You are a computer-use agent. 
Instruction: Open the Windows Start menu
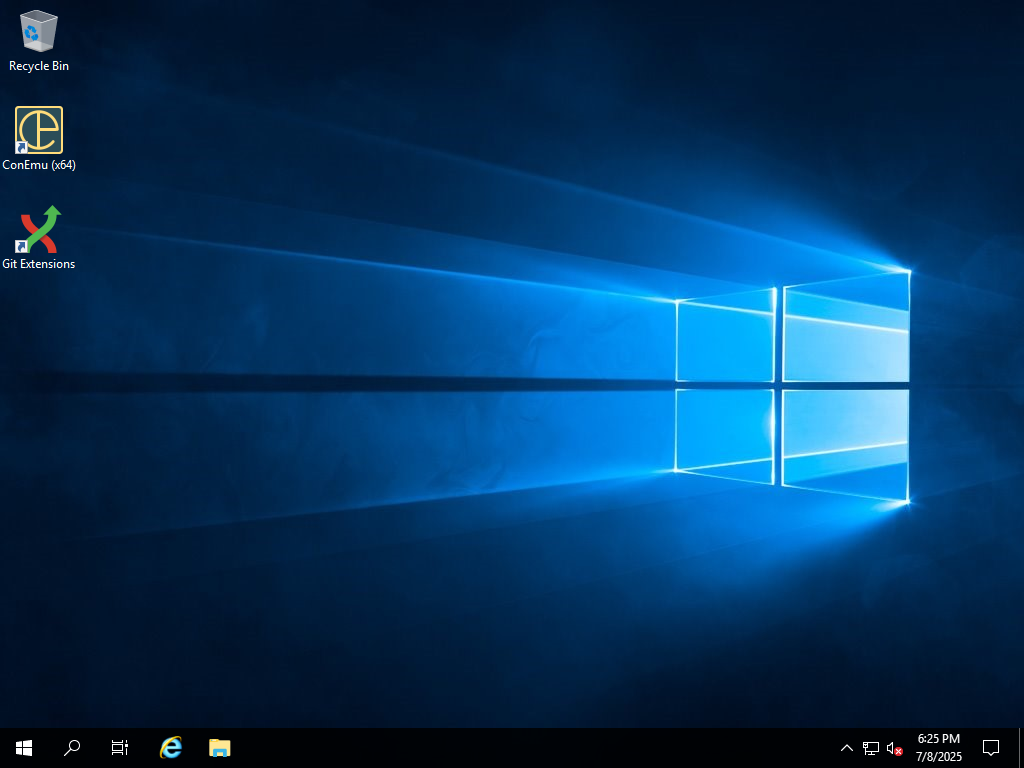(x=24, y=748)
